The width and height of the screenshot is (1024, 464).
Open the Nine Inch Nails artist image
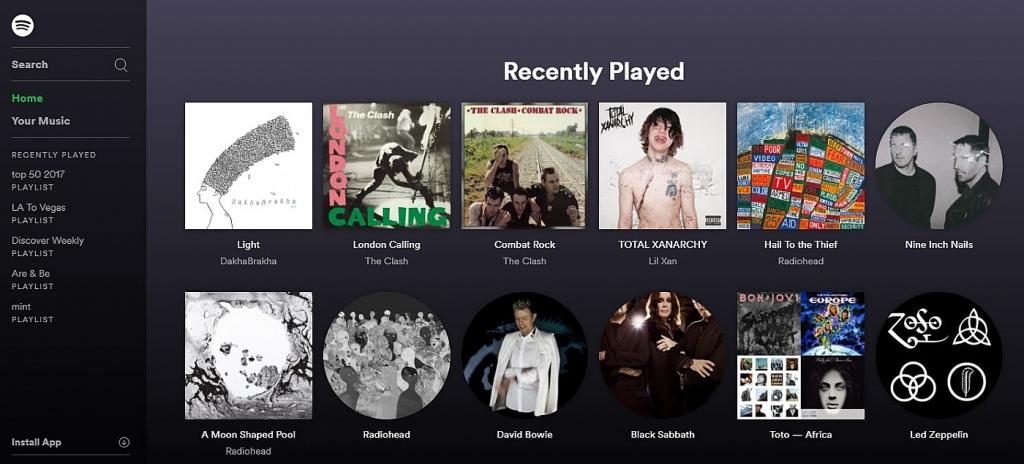click(938, 165)
